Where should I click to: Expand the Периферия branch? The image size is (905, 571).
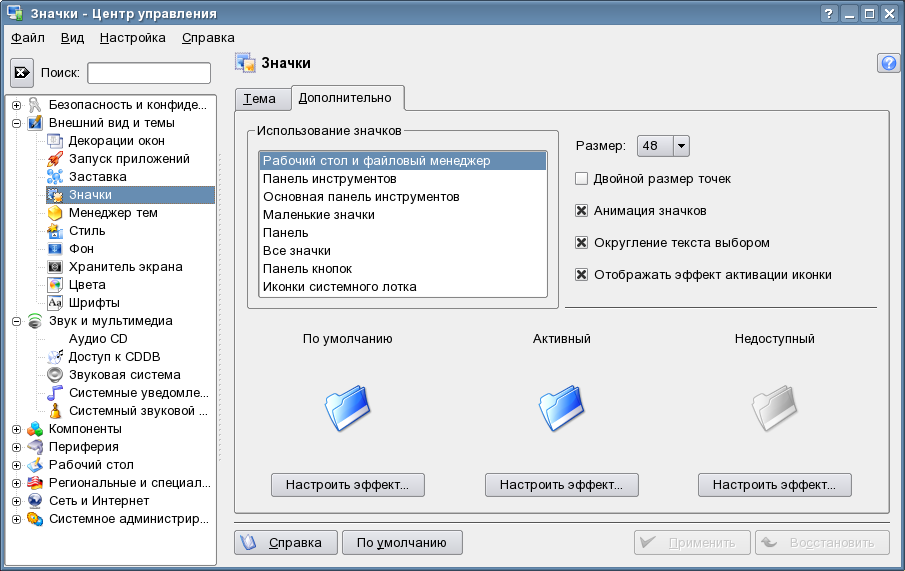tap(16, 447)
